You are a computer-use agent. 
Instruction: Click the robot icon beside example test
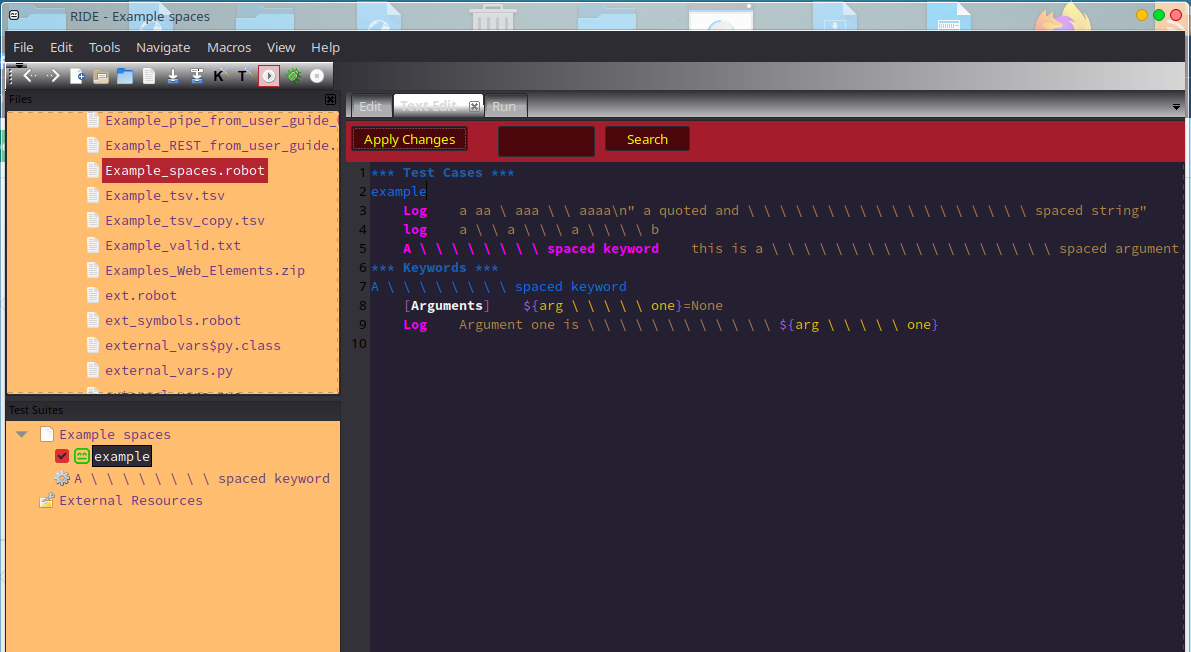point(81,456)
